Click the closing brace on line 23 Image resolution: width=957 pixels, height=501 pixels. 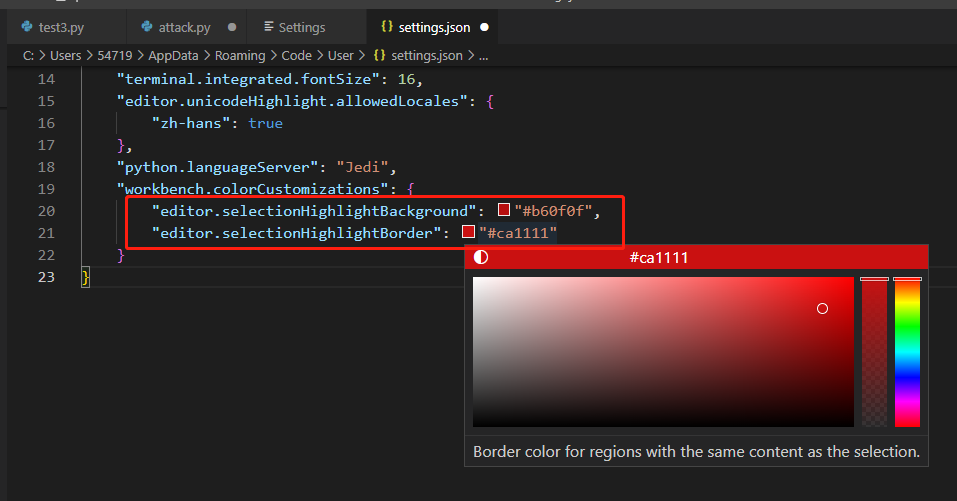coord(86,277)
